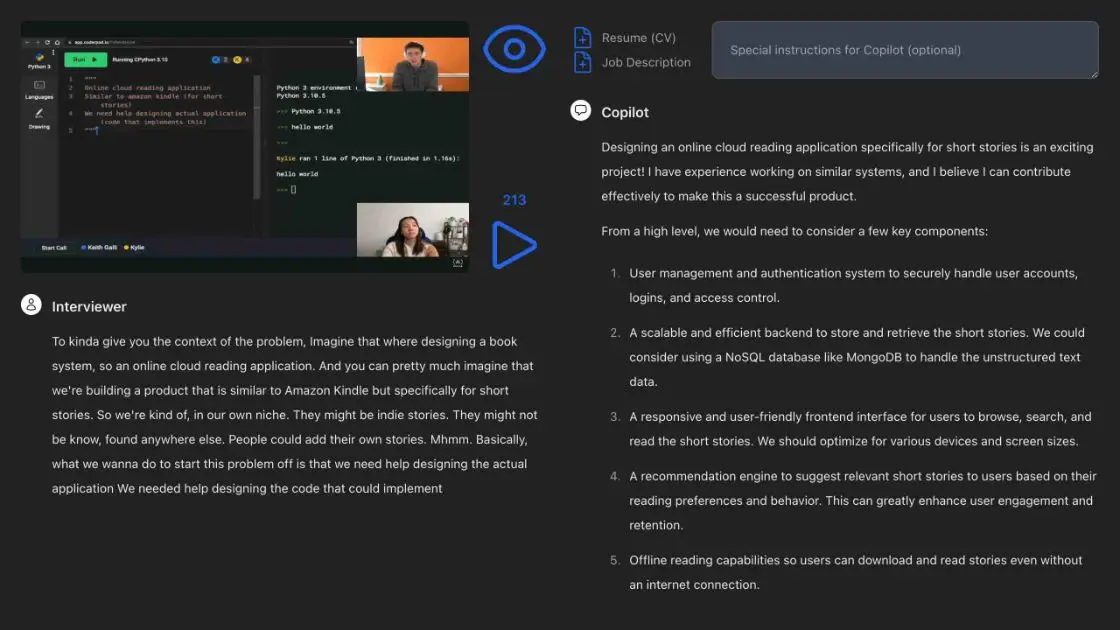Click the browser home icon
The image size is (1120, 630).
pos(58,42)
